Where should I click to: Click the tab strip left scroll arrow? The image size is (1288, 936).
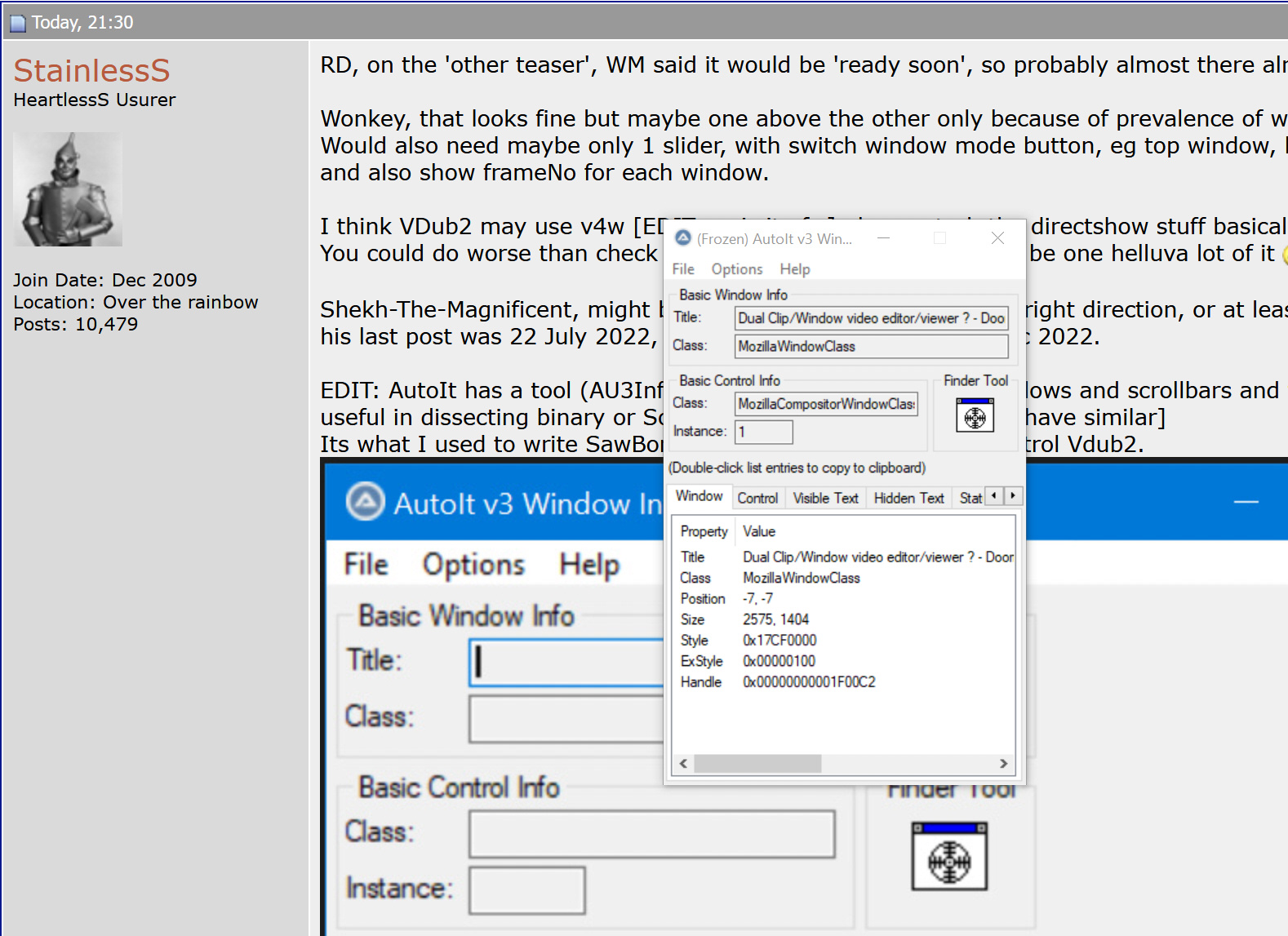(994, 495)
